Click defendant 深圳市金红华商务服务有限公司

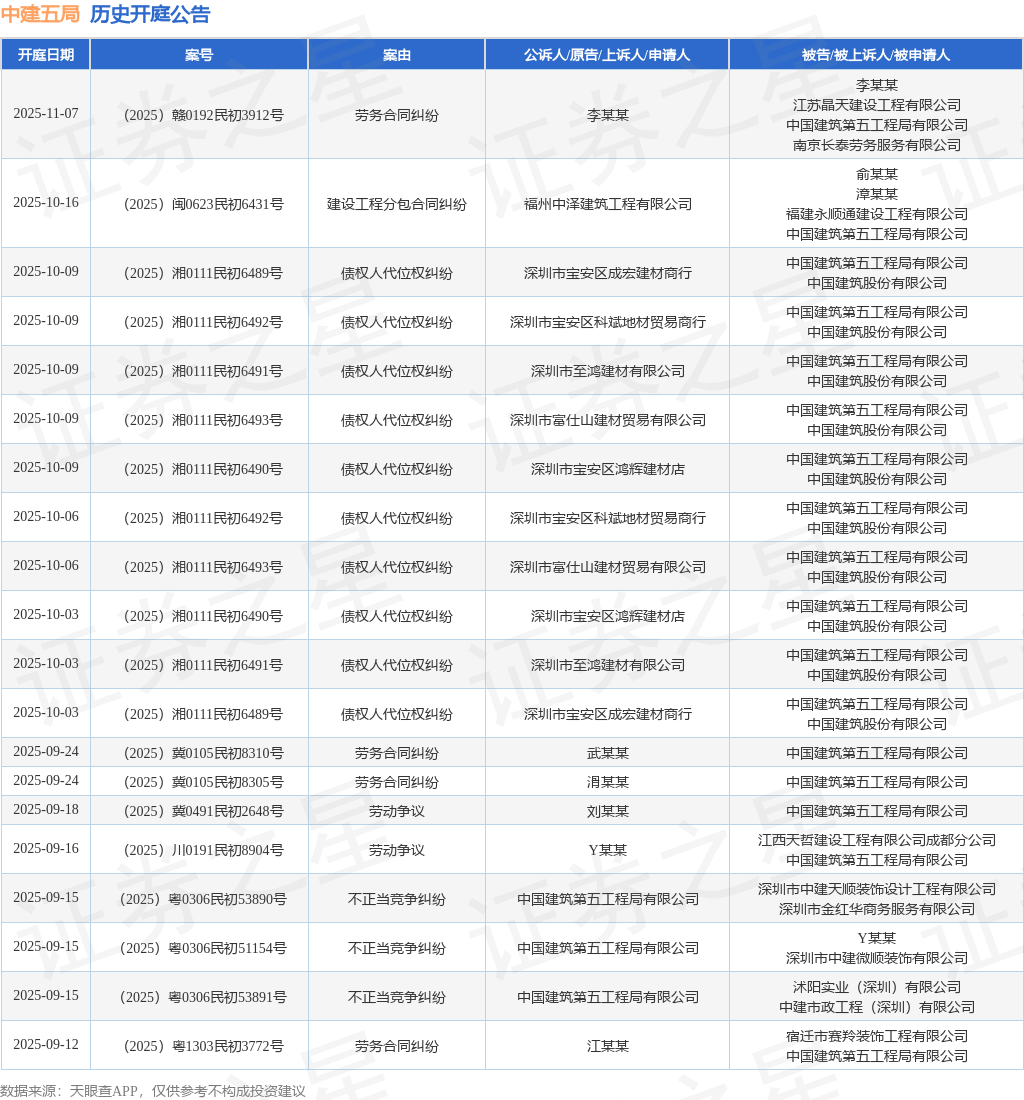877,909
